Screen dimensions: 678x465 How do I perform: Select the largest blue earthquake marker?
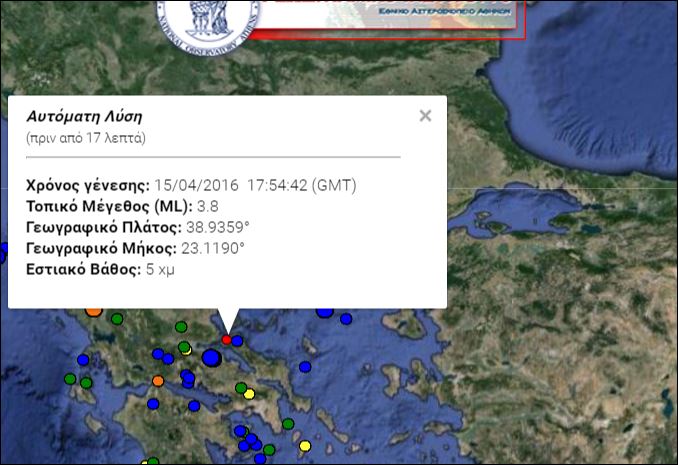point(211,358)
